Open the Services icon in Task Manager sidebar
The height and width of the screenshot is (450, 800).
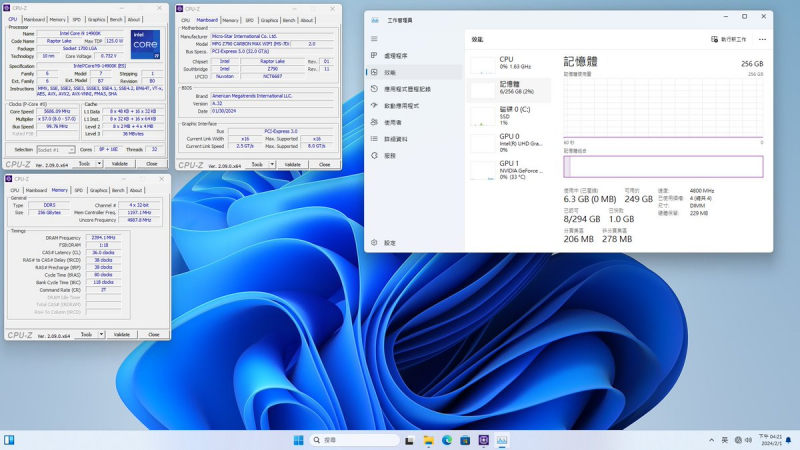coord(376,155)
